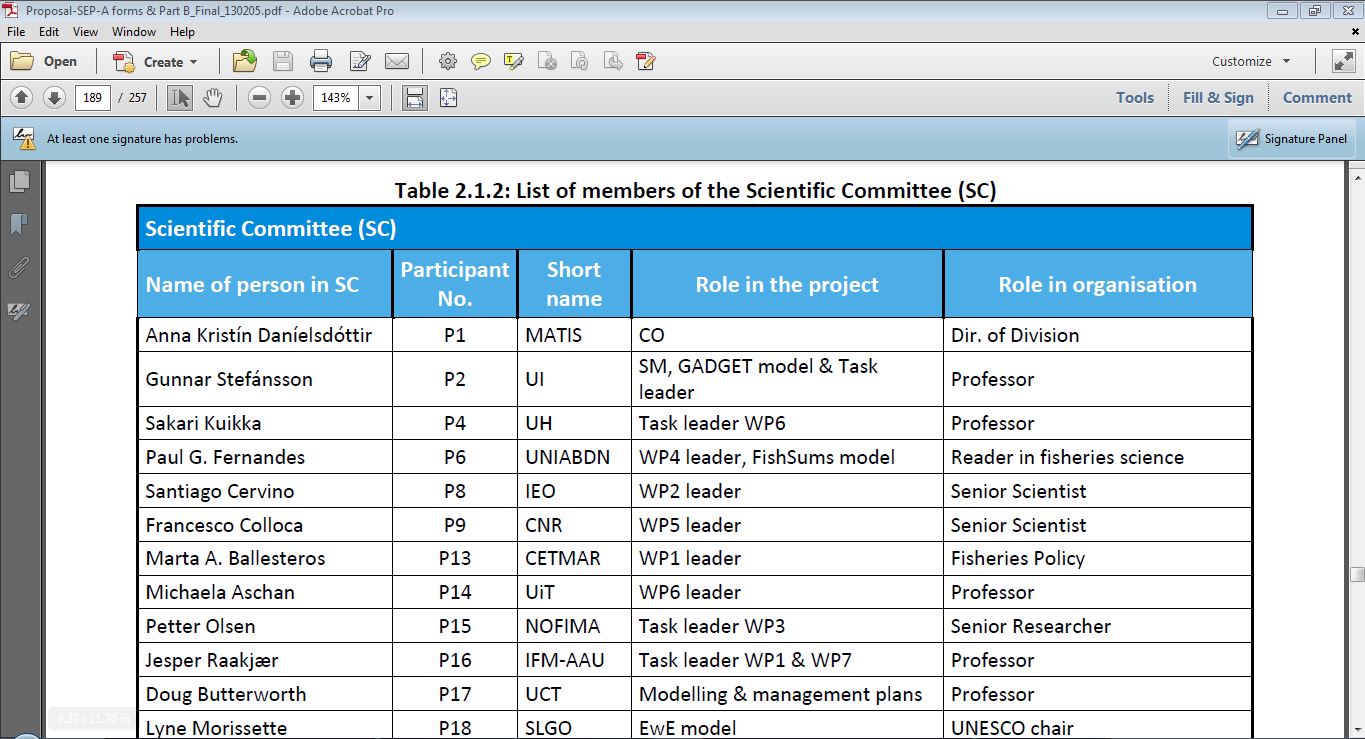Open the Attachments paperclip panel

coord(19,267)
